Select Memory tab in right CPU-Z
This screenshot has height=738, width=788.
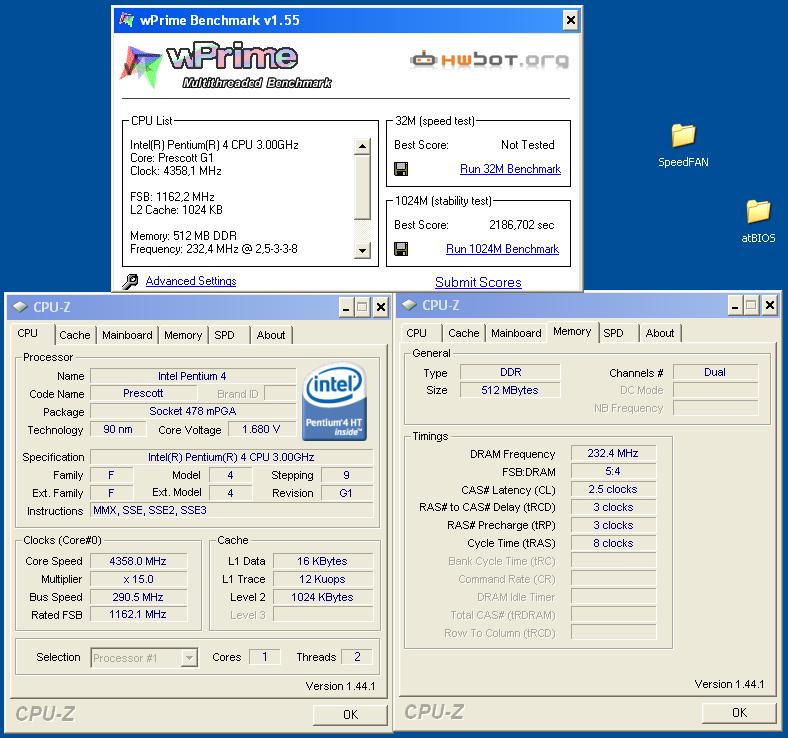[x=572, y=332]
